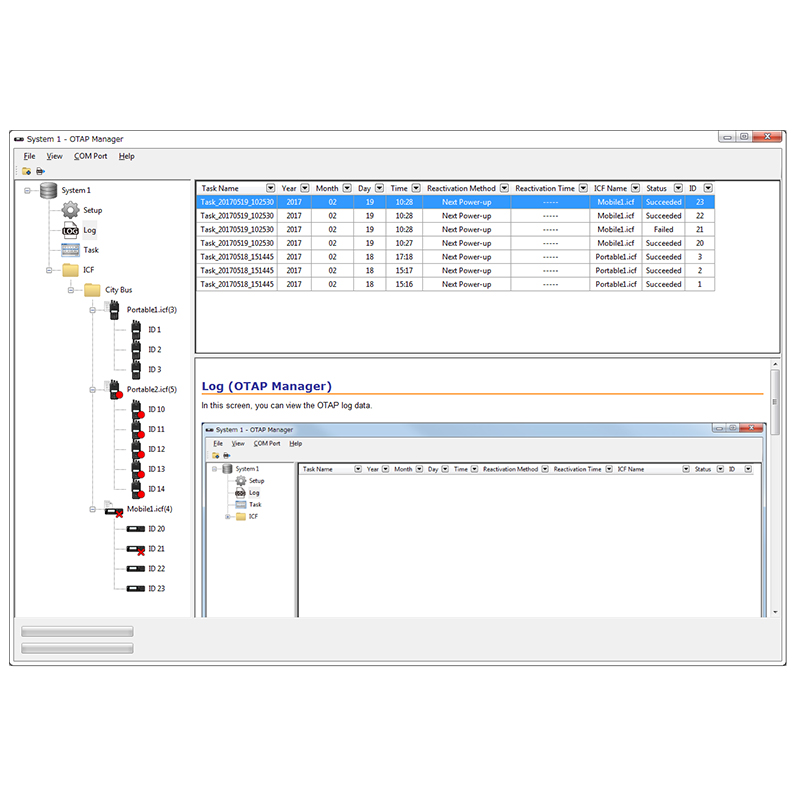The height and width of the screenshot is (800, 800).
Task: Click the folder icon in the main toolbar
Action: point(25,172)
